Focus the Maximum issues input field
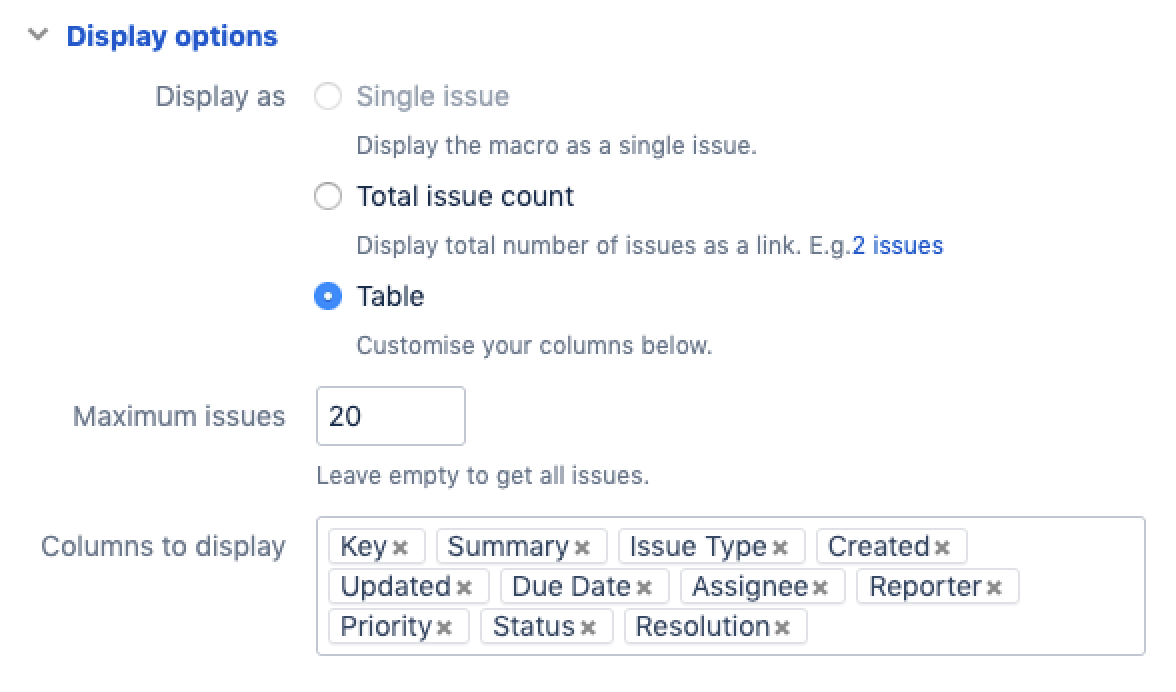The image size is (1176, 692). (x=390, y=416)
